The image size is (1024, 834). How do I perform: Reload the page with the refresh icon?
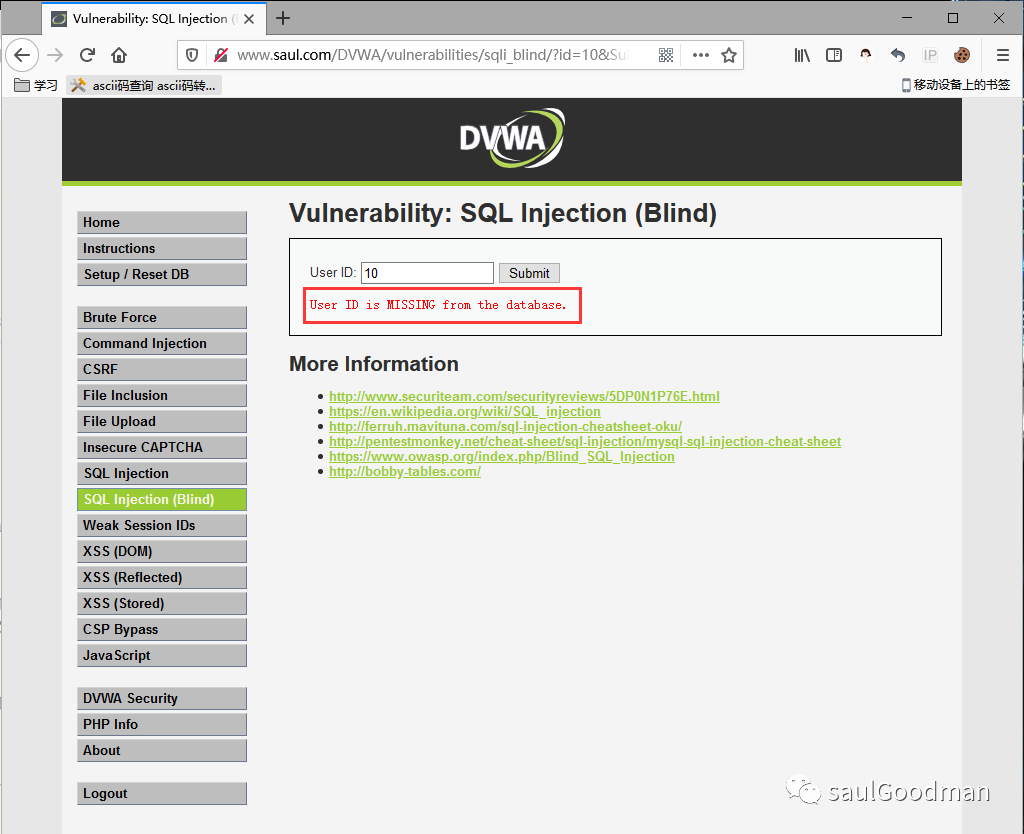click(x=88, y=55)
